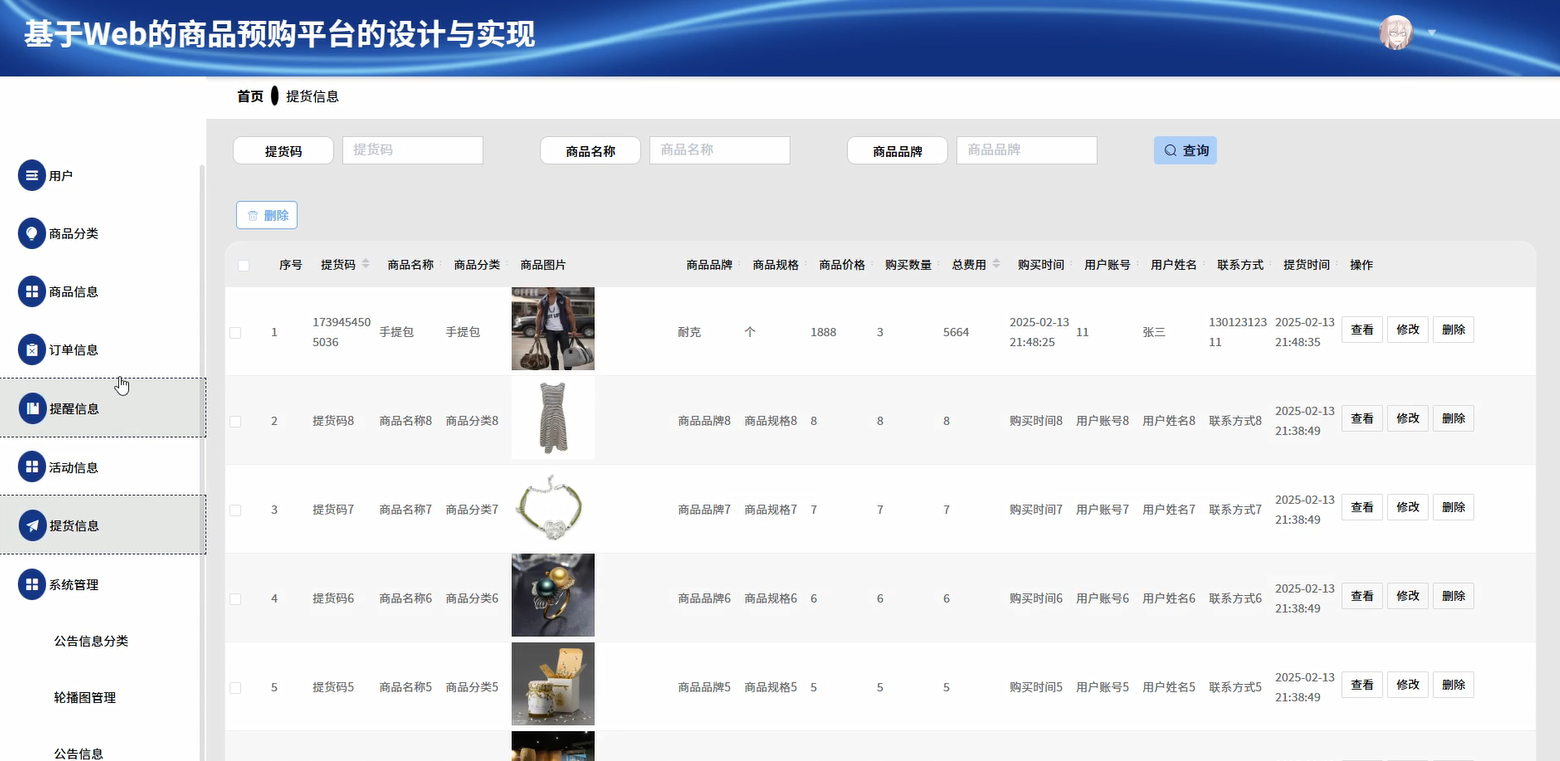This screenshot has height=761, width=1560.
Task: Click the 活动信息 grid icon
Action: click(32, 467)
